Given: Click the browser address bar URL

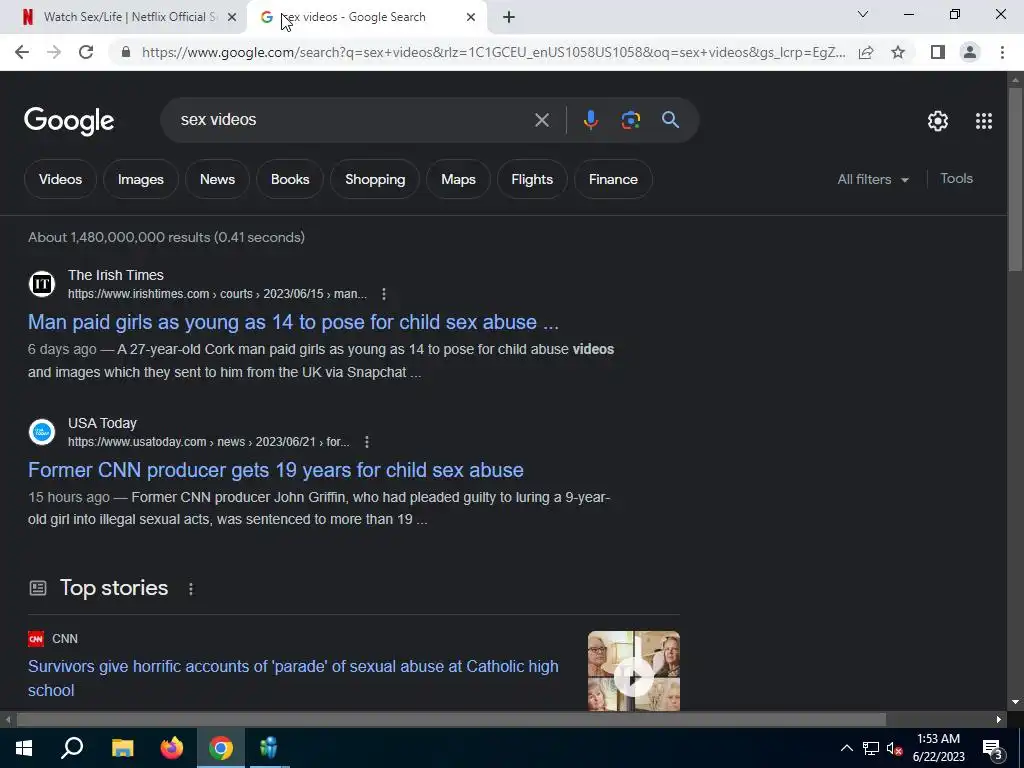Looking at the screenshot, I should click(493, 52).
